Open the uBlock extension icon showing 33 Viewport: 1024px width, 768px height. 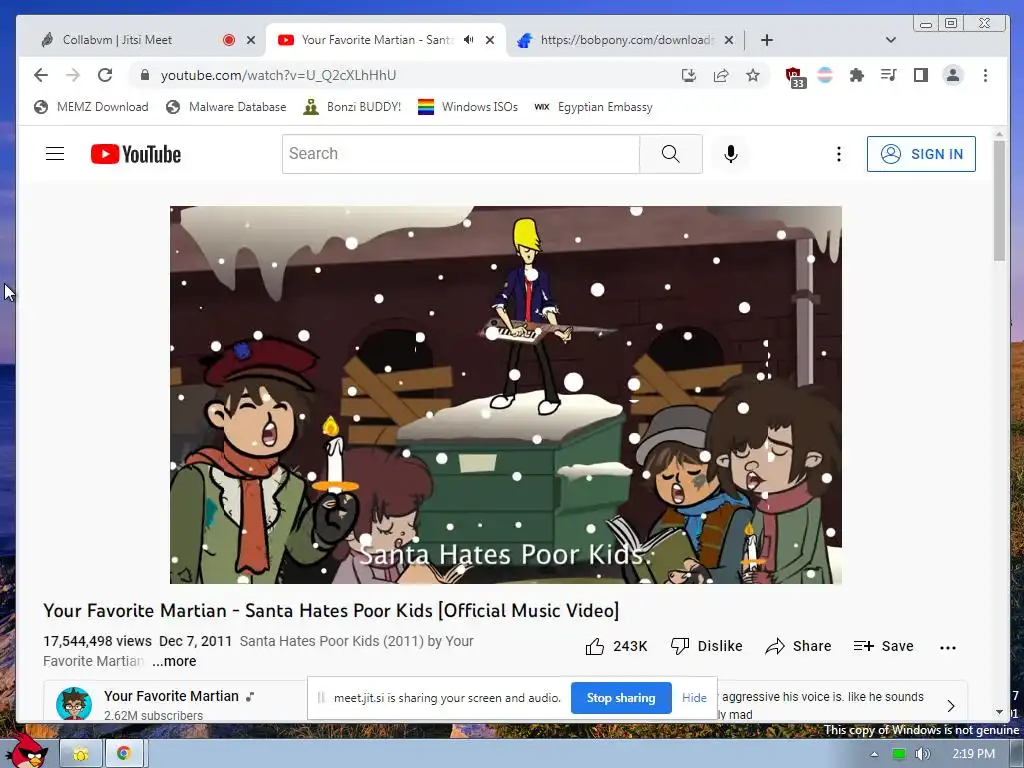coord(795,76)
